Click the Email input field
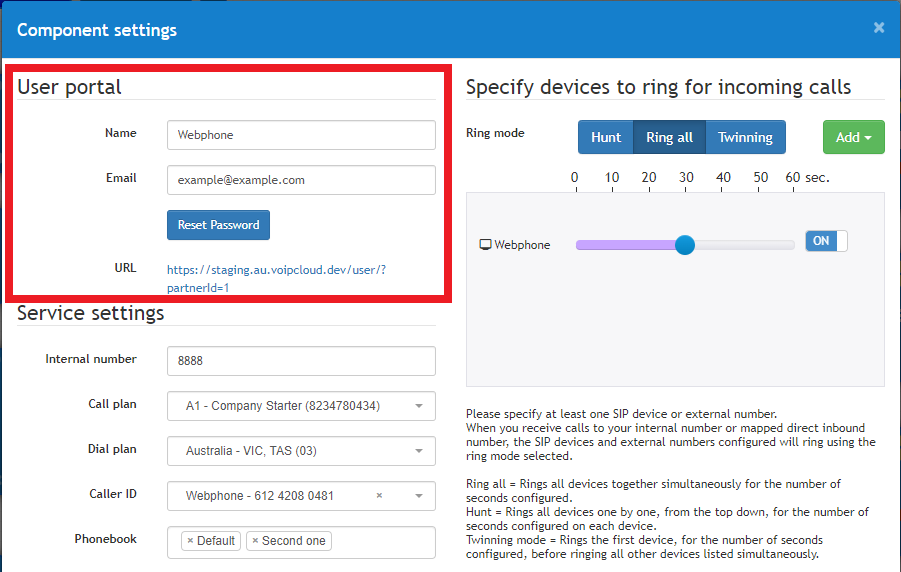 [301, 180]
